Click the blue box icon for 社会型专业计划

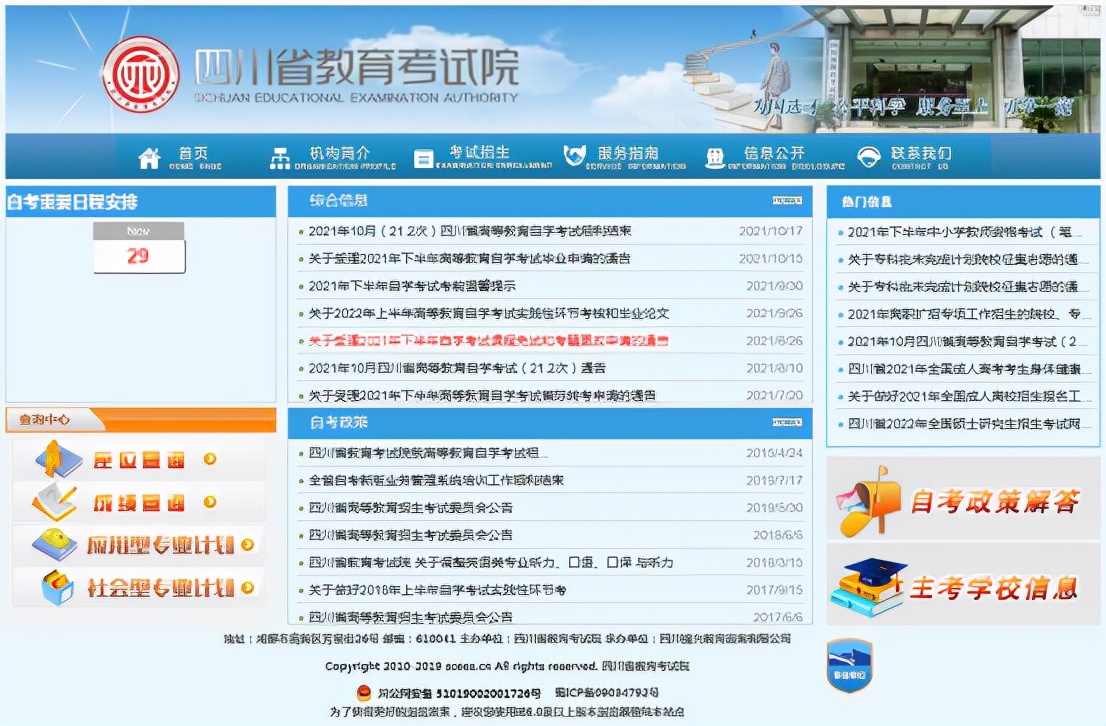[x=58, y=588]
